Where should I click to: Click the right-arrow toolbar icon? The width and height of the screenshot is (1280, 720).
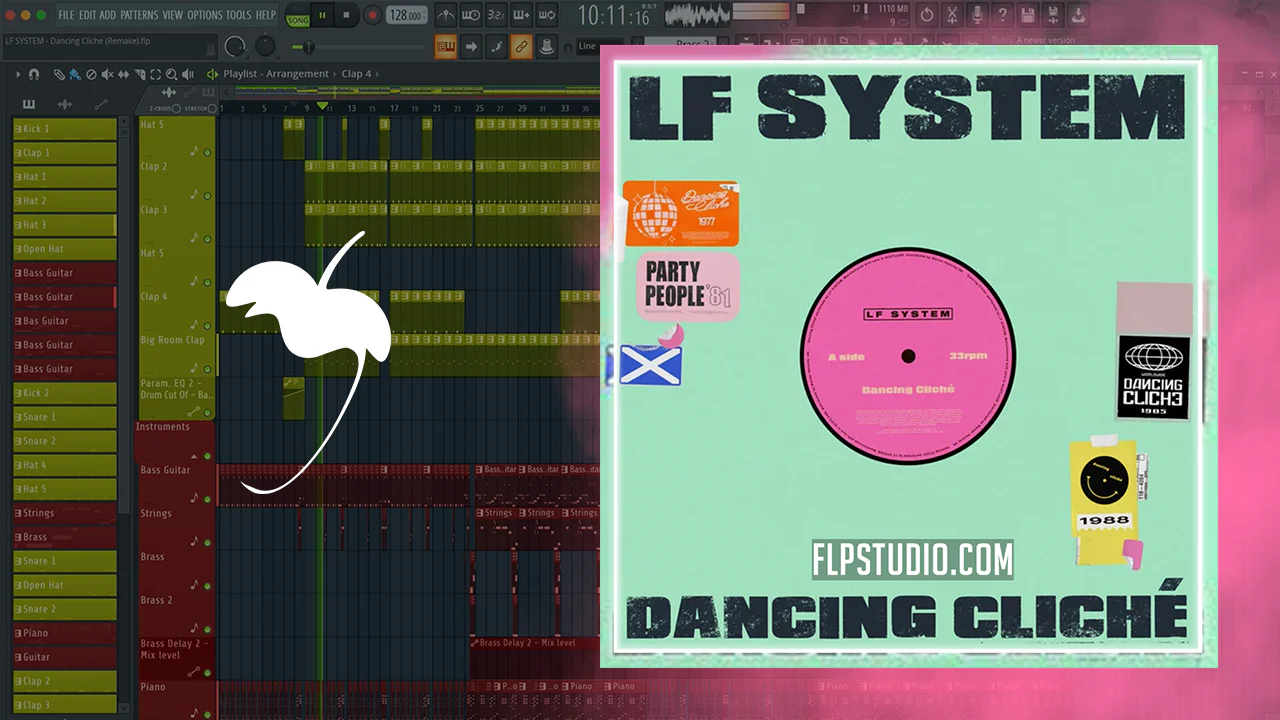tap(471, 46)
